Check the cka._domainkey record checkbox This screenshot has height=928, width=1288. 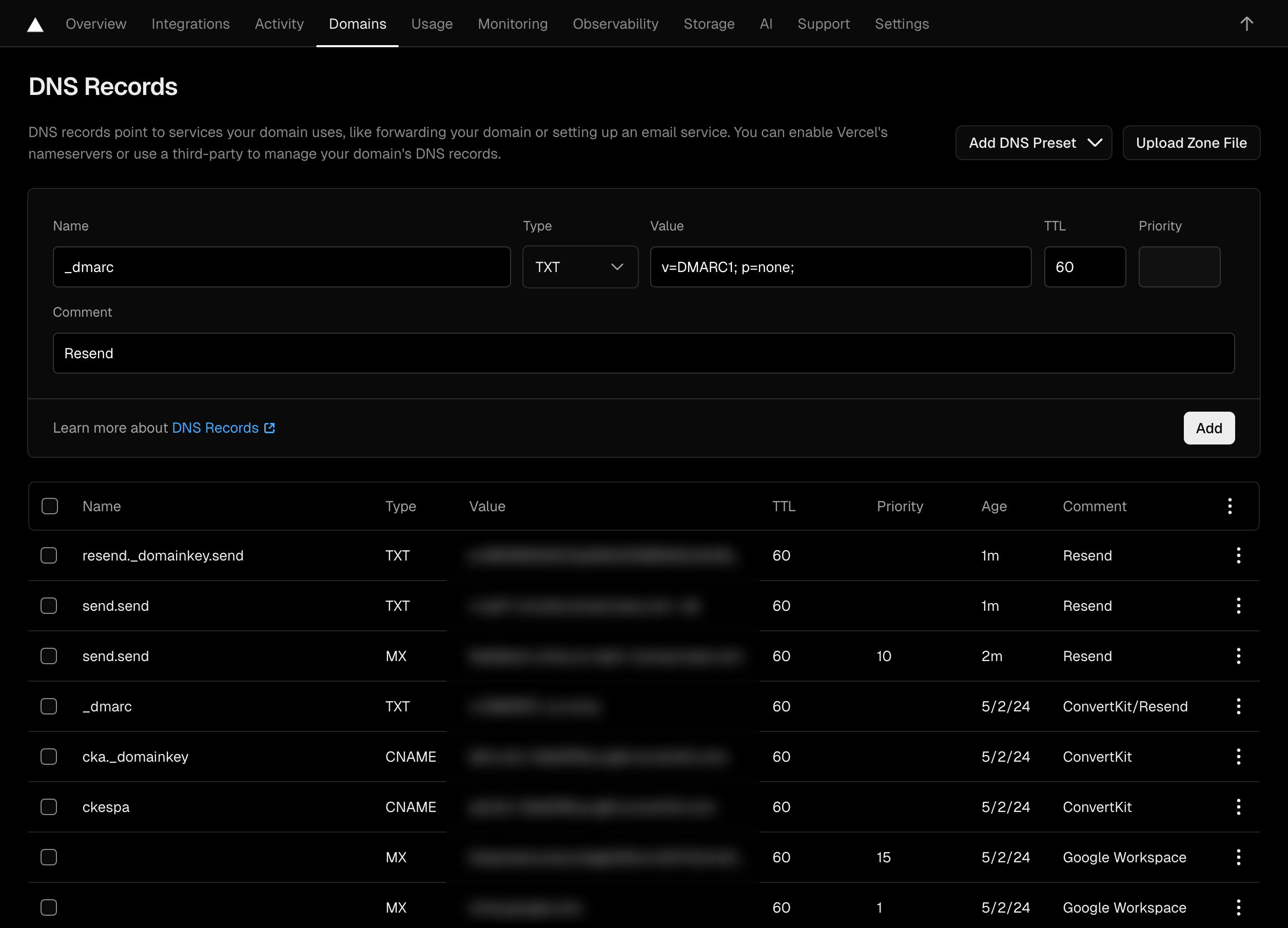49,757
